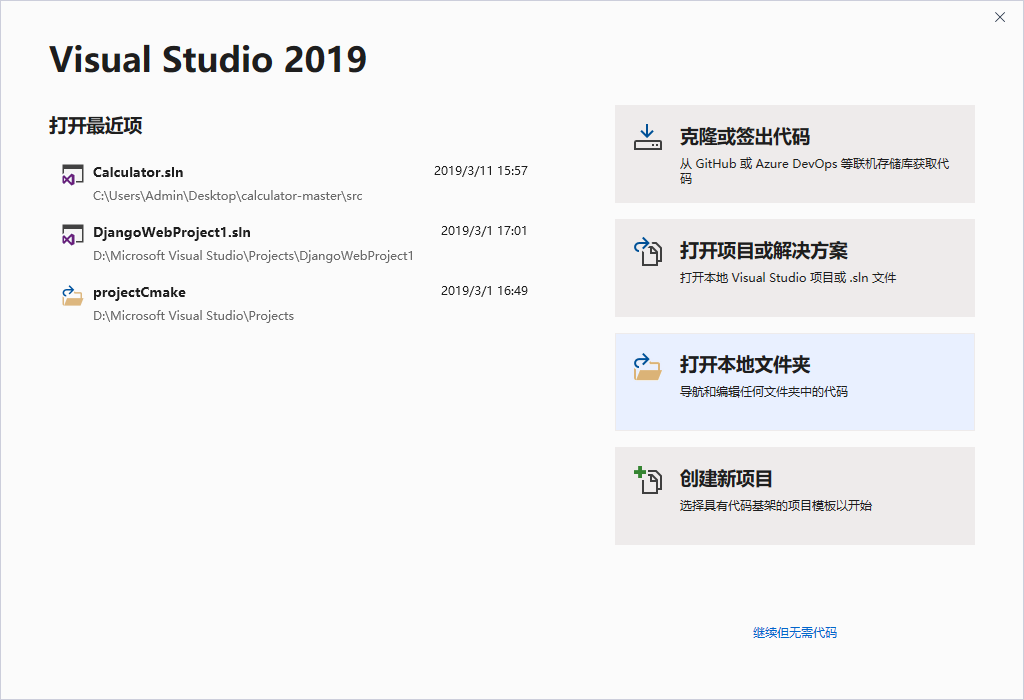Click path D:\Microsoft Visual Studio\Projects\DjangoWebProject1

click(x=253, y=256)
